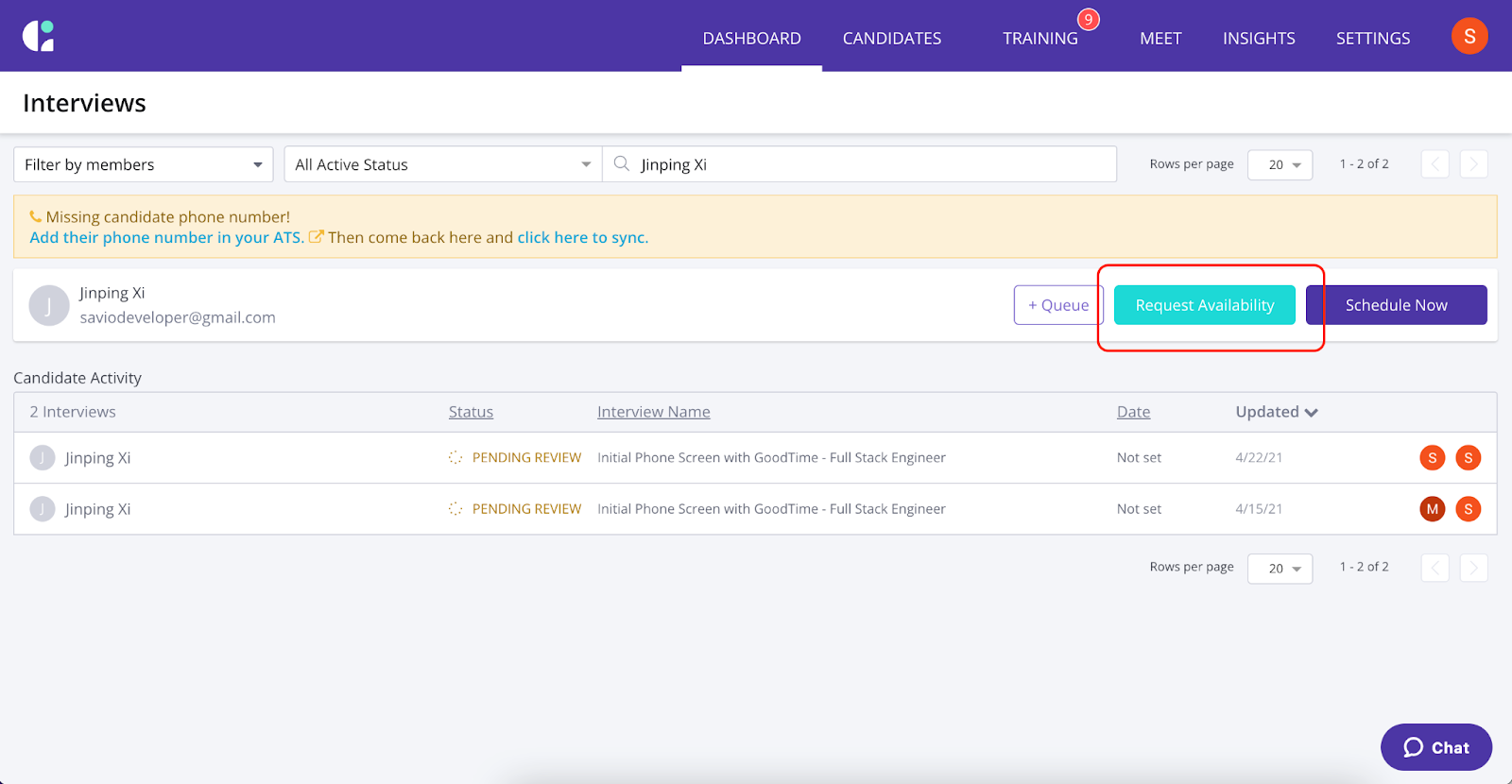Sort by Updated column
1512x784 pixels.
pyautogui.click(x=1277, y=412)
